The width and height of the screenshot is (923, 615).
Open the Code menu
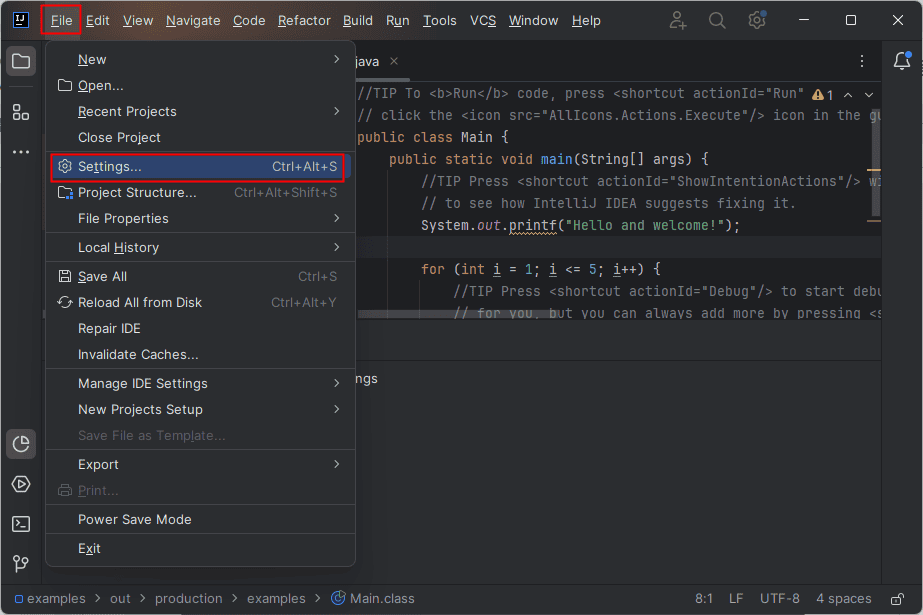249,21
